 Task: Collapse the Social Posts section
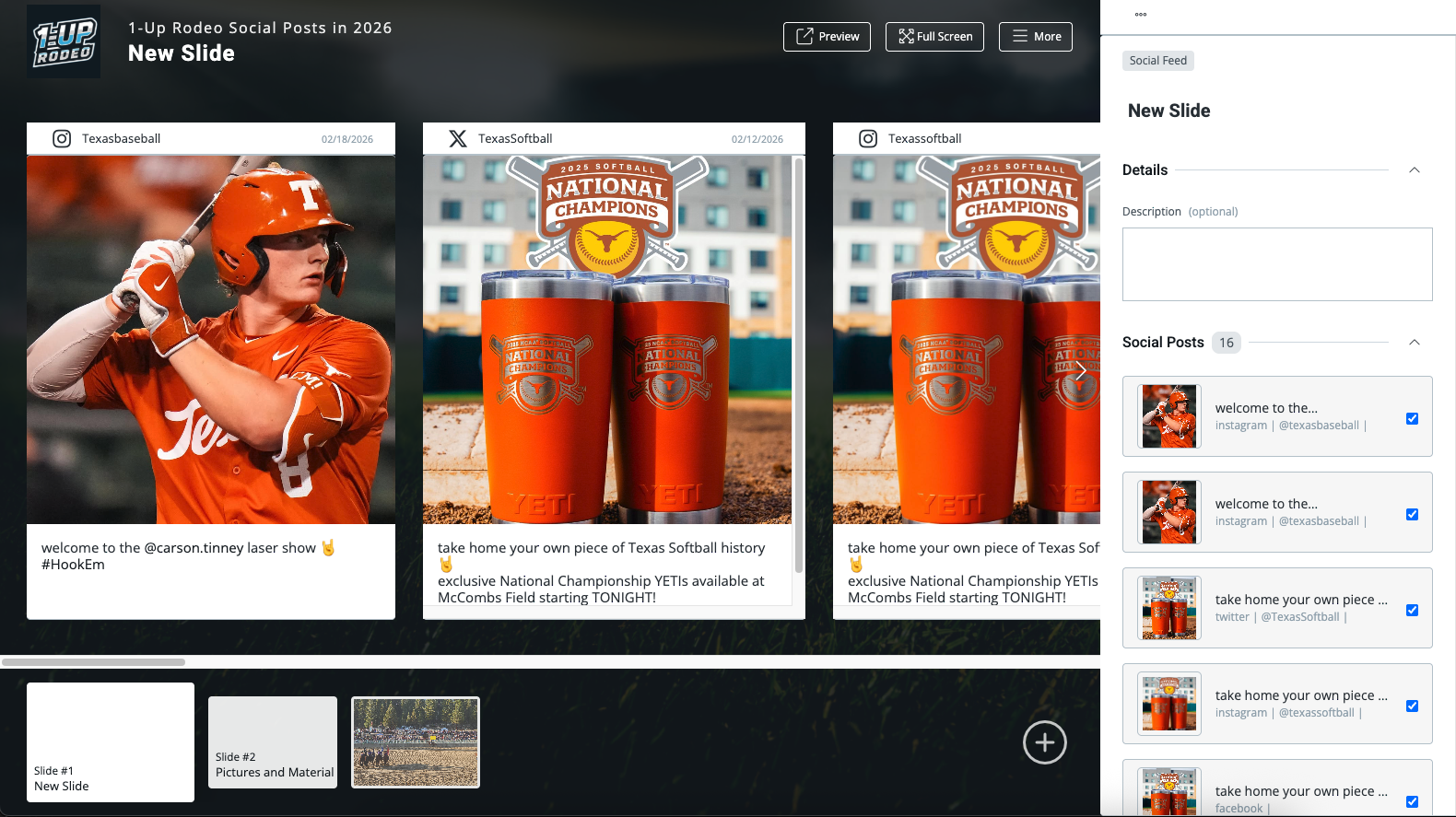[x=1415, y=343]
